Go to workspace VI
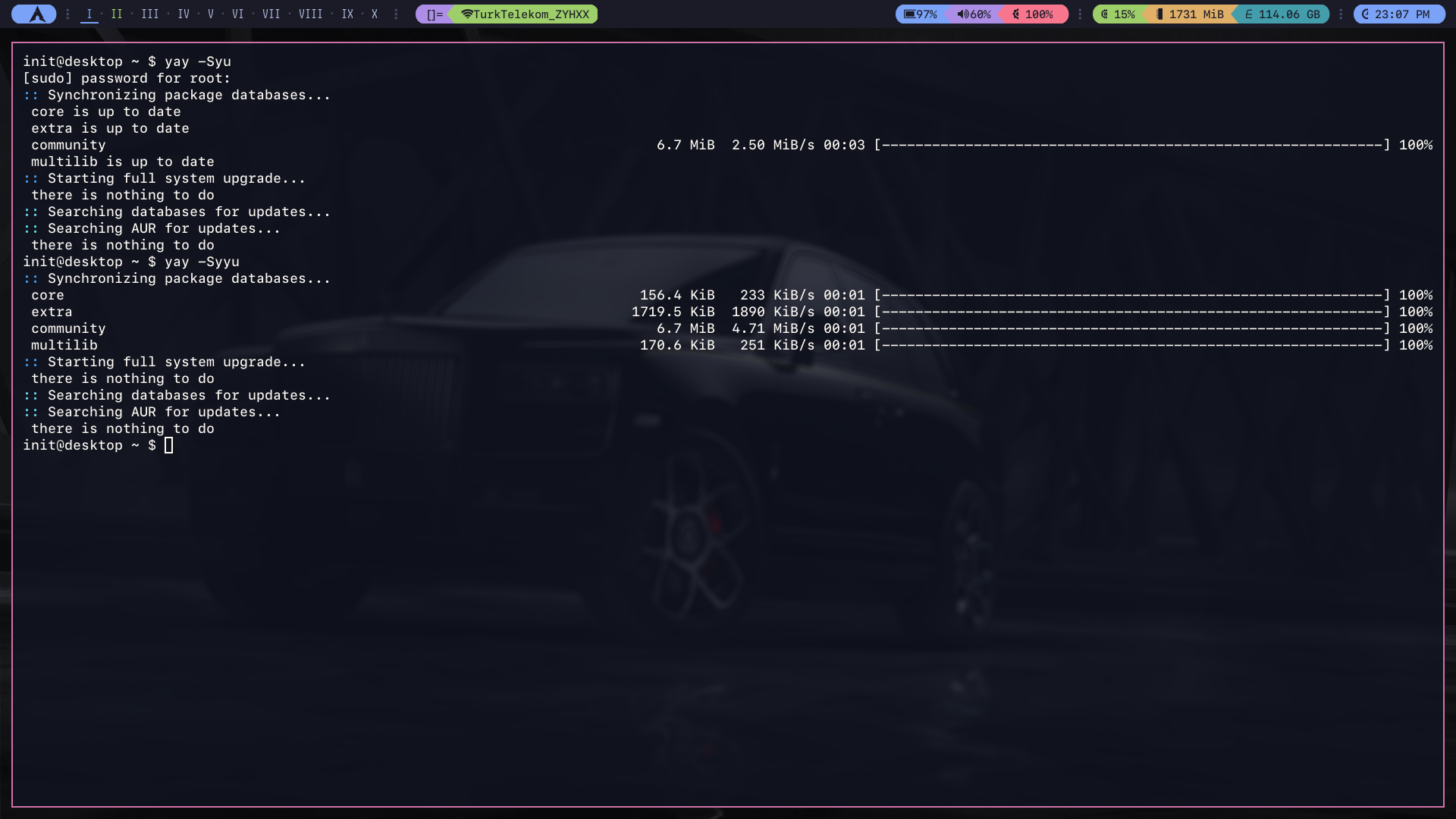 237,14
